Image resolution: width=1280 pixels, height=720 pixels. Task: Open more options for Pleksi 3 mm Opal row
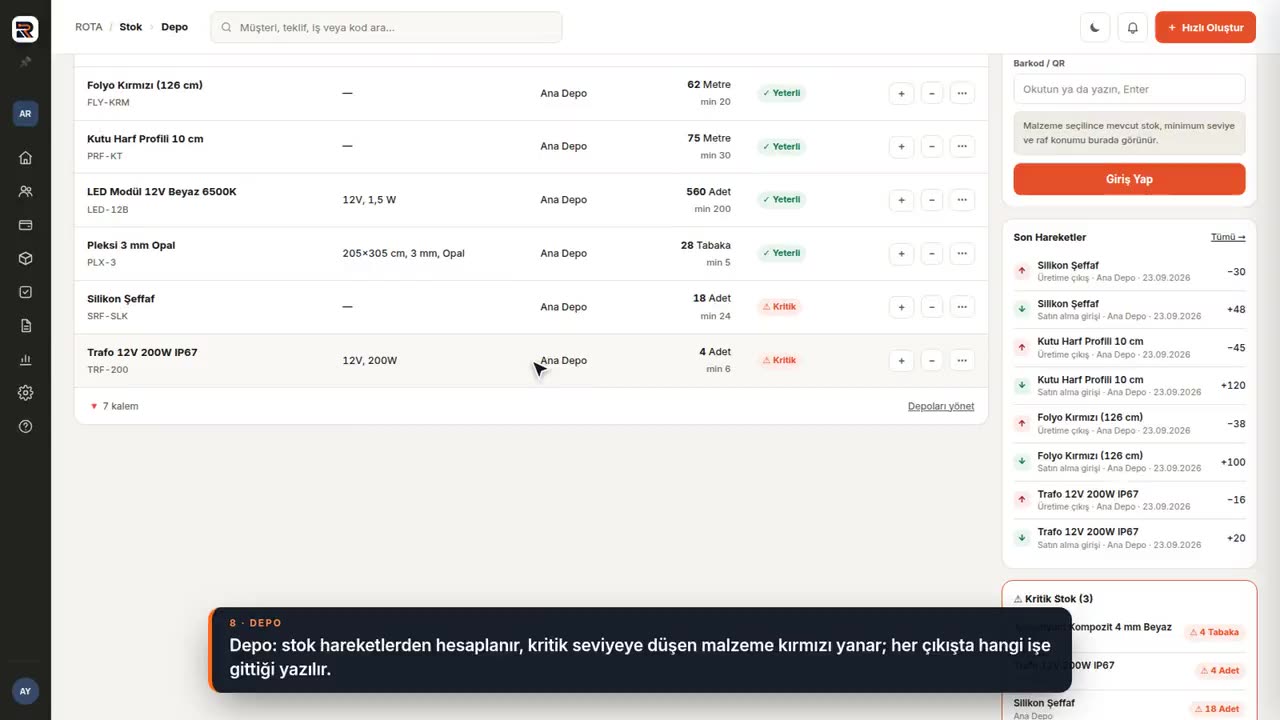[962, 253]
